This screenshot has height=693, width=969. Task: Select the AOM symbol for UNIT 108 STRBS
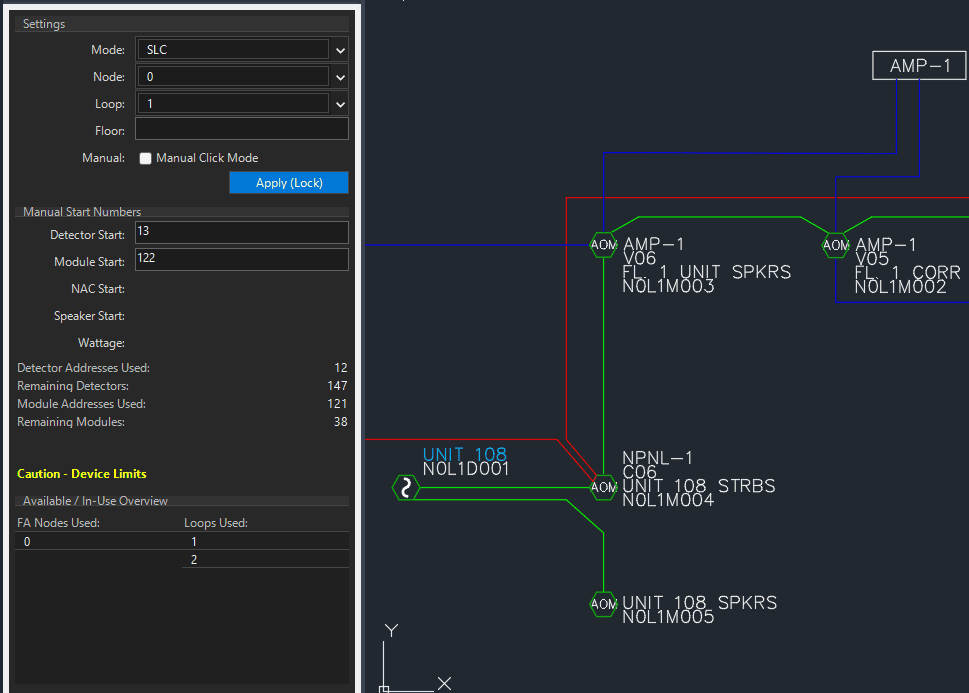pos(603,488)
